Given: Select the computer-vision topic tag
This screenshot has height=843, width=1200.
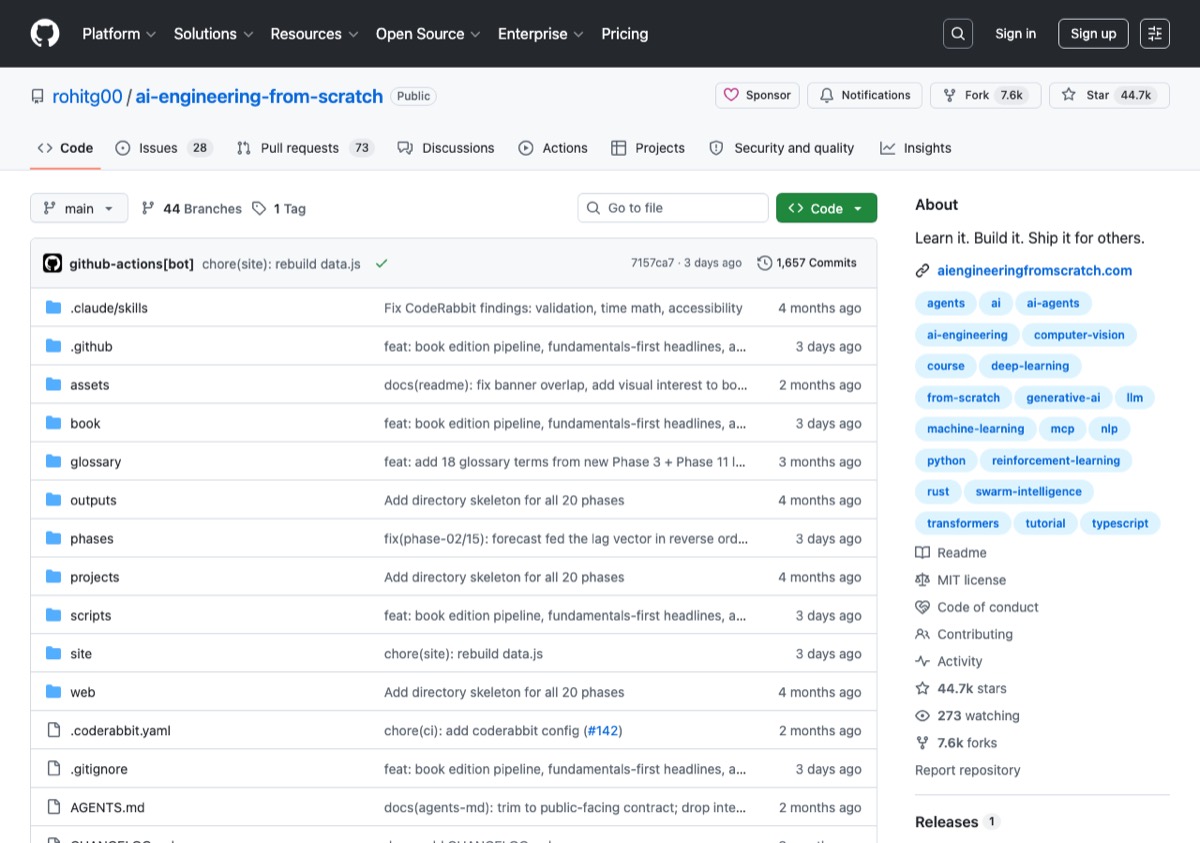Looking at the screenshot, I should 1079,335.
